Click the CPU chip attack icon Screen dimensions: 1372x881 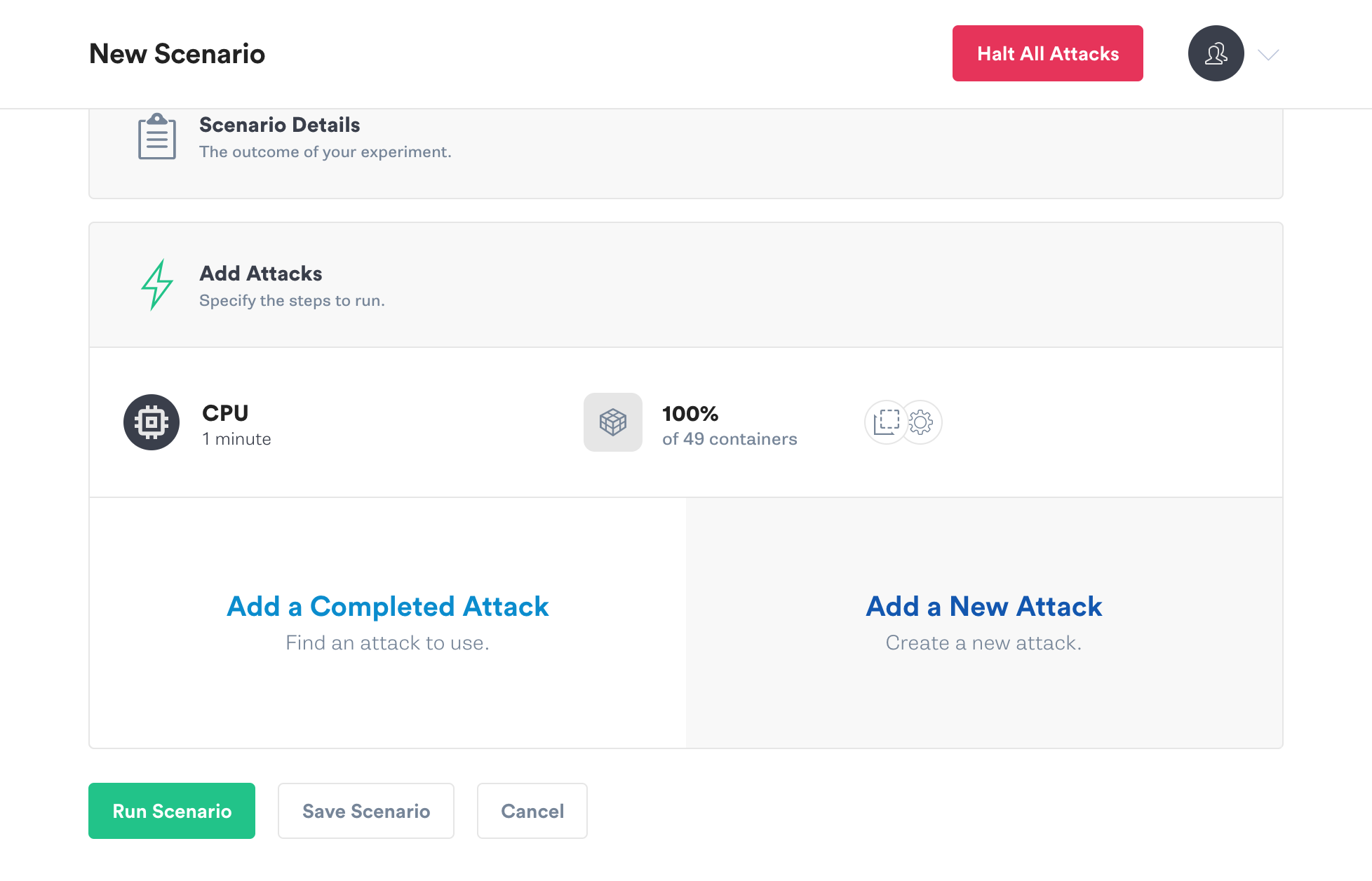152,422
